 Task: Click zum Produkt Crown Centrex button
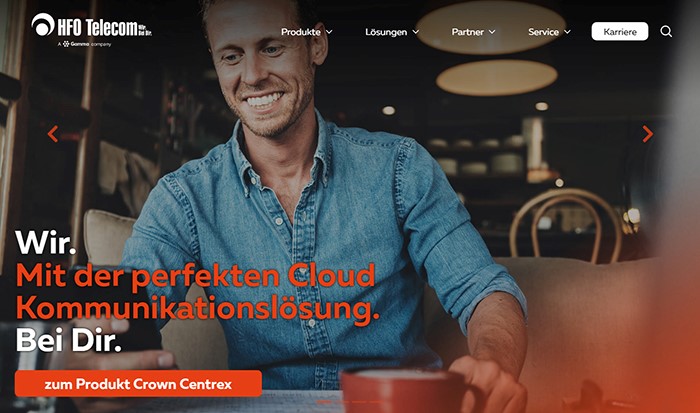138,384
